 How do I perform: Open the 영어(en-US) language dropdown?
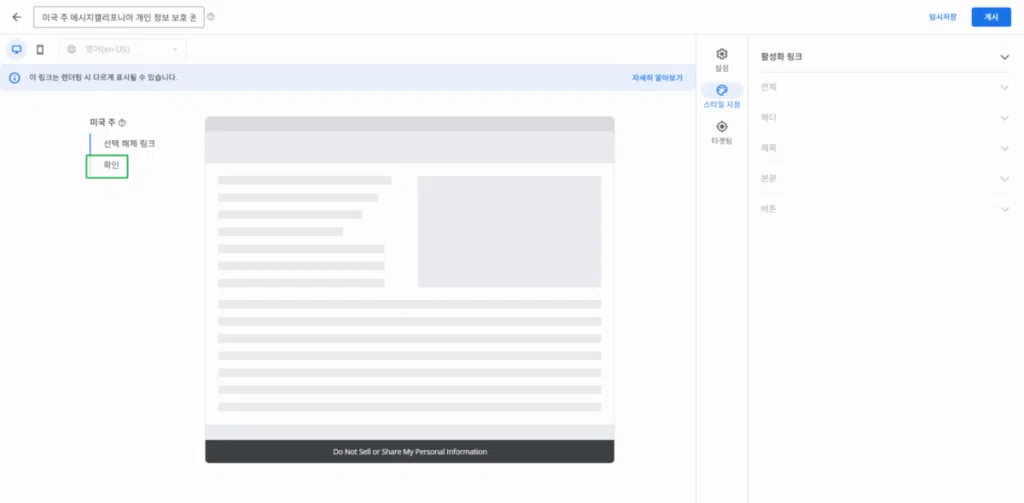pos(123,49)
